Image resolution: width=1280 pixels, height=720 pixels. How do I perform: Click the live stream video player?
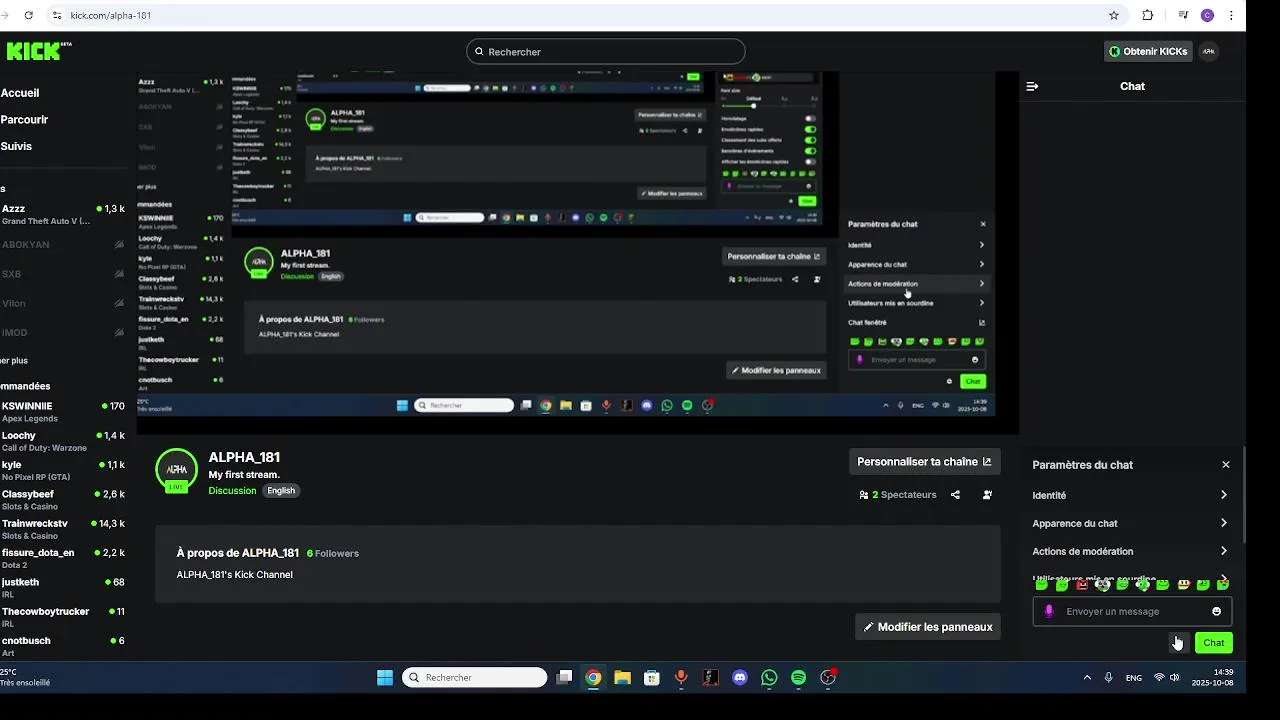coord(578,252)
